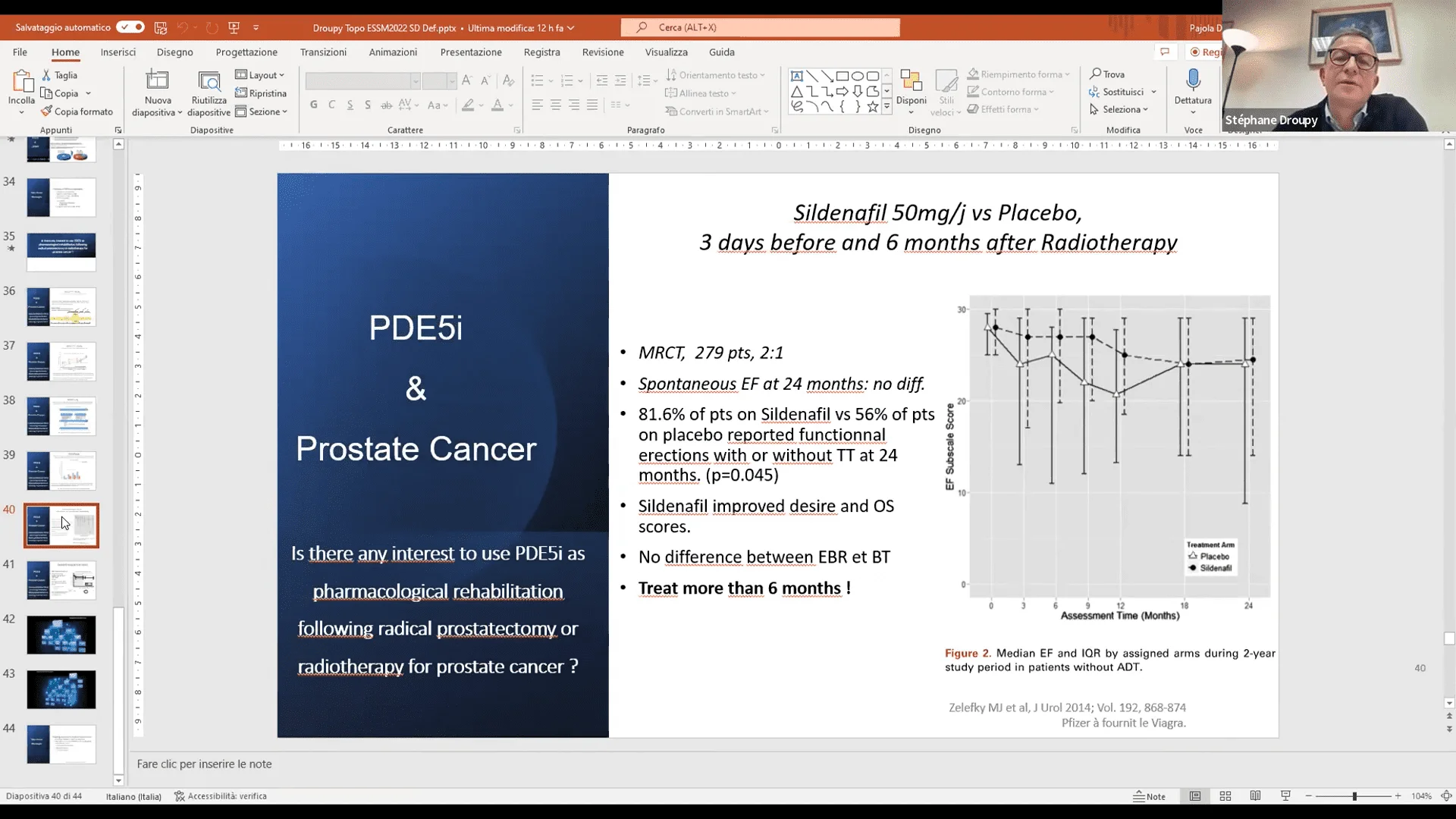This screenshot has width=1456, height=819.
Task: Click the Taglia cut button
Action: coord(60,75)
